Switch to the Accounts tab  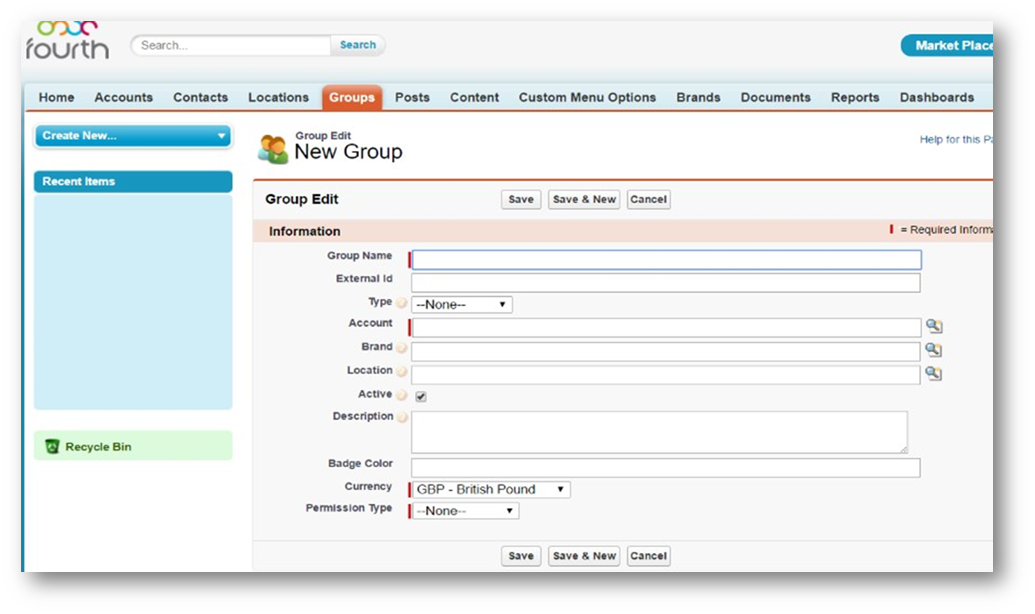tap(123, 97)
